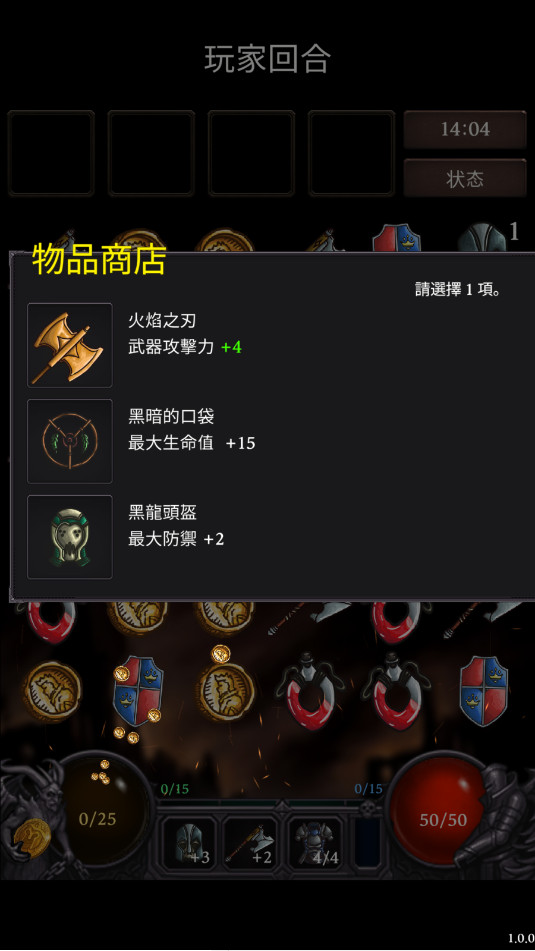Tap the bottom-right shield tile
The image size is (535, 951).
483,690
